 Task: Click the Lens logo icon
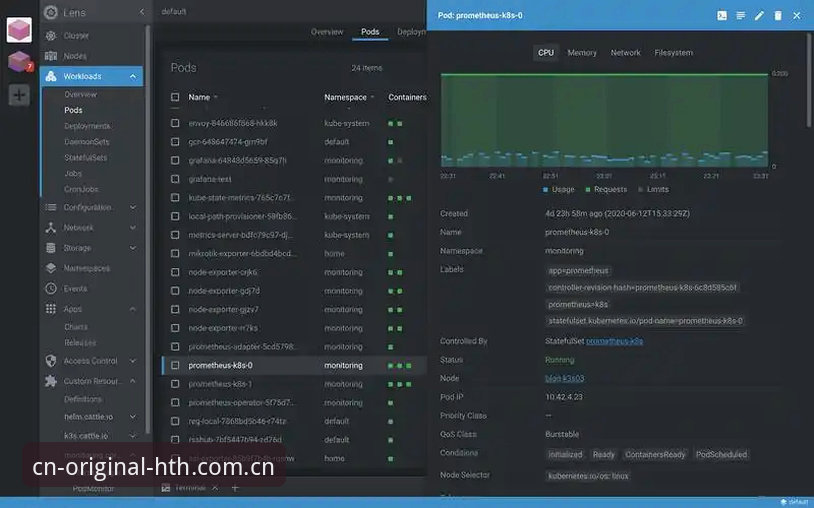(51, 12)
